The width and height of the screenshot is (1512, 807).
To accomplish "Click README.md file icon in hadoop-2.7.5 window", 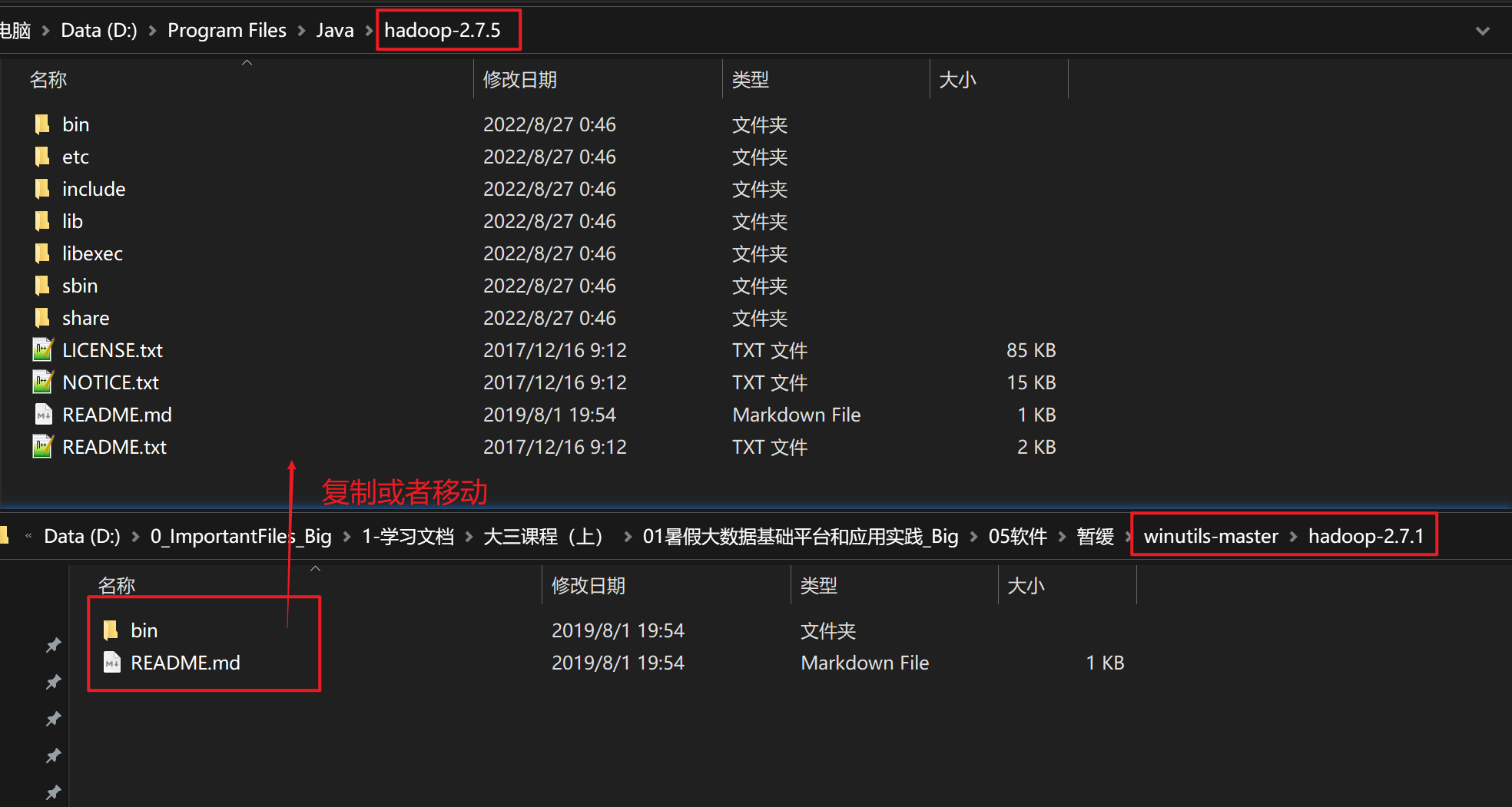I will [x=43, y=415].
